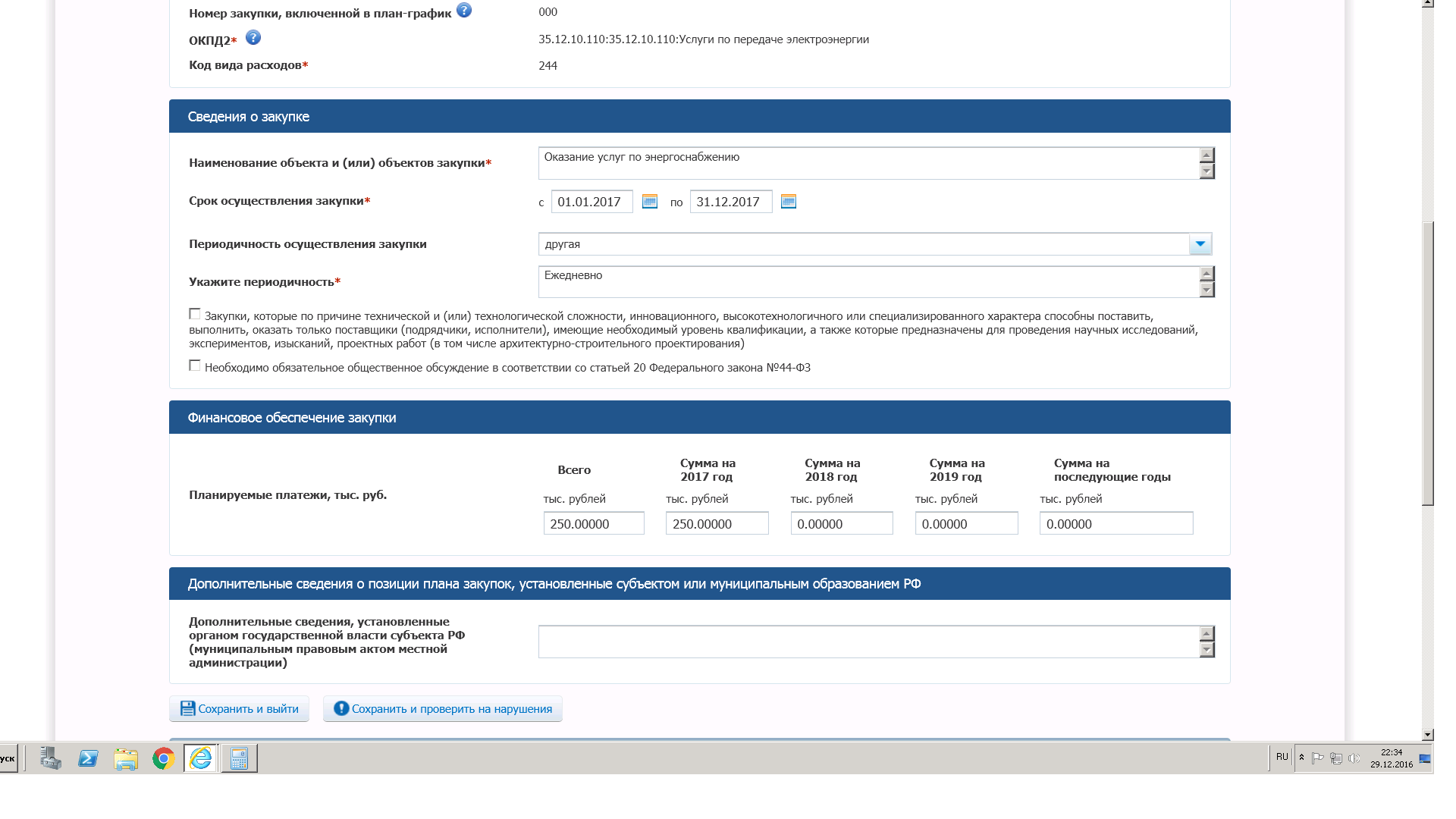Expand the Периодичность осуществления закупки dropdown
The image size is (1456, 819).
point(1200,244)
